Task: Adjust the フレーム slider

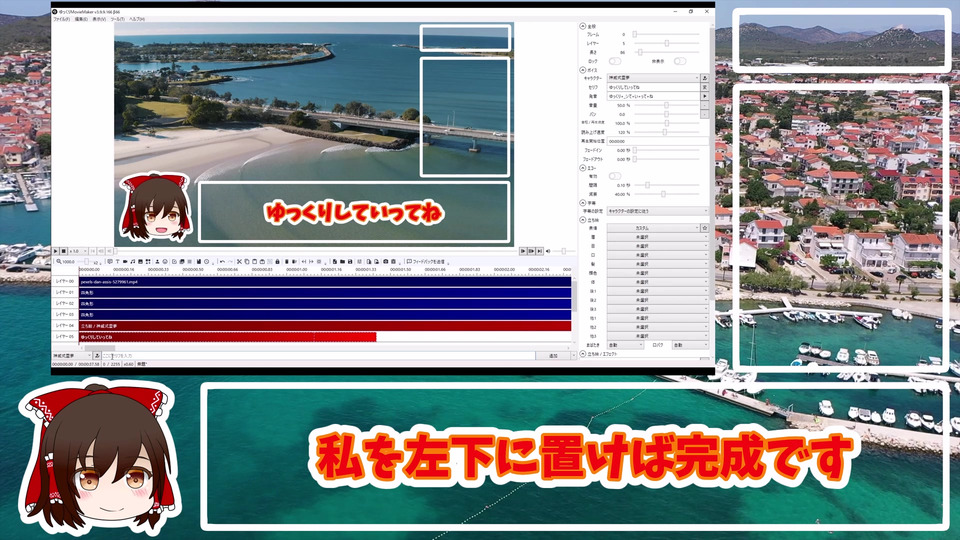Action: [x=667, y=34]
